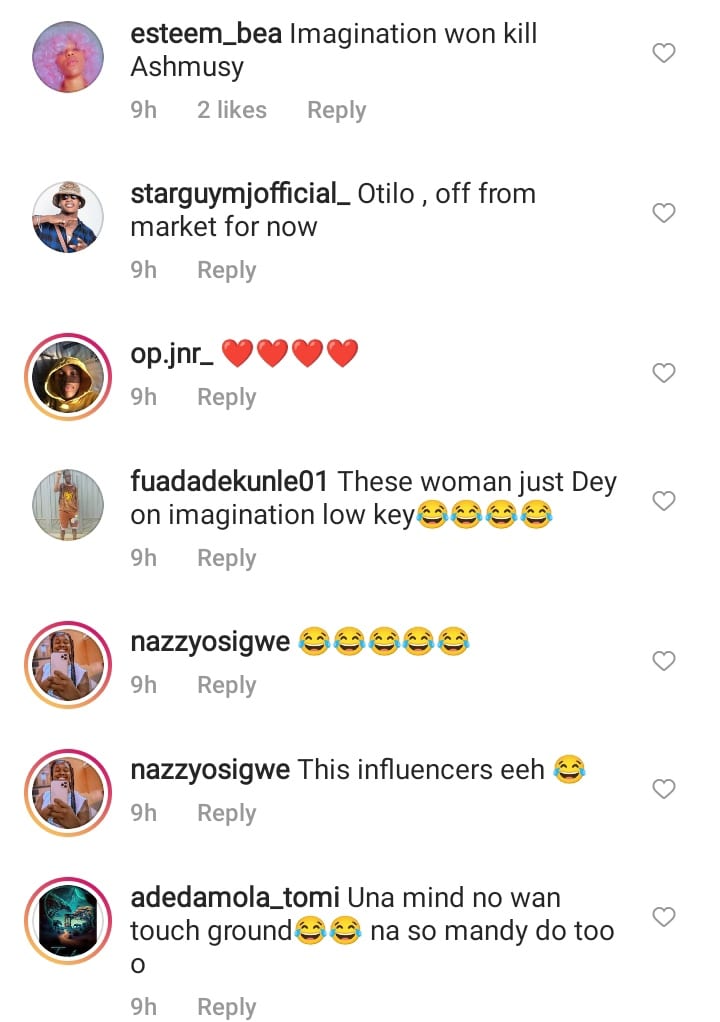Tap heart on starguymjofficial_ comment
720x1022 pixels.
tap(664, 213)
